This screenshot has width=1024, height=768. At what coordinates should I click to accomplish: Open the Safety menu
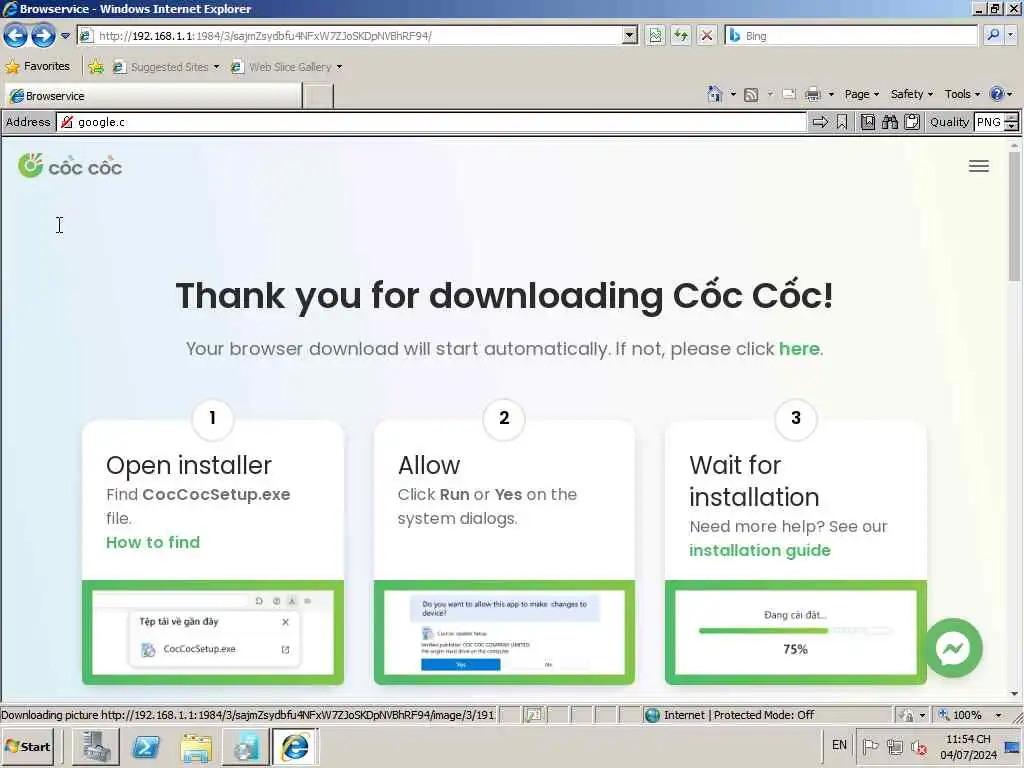point(912,94)
